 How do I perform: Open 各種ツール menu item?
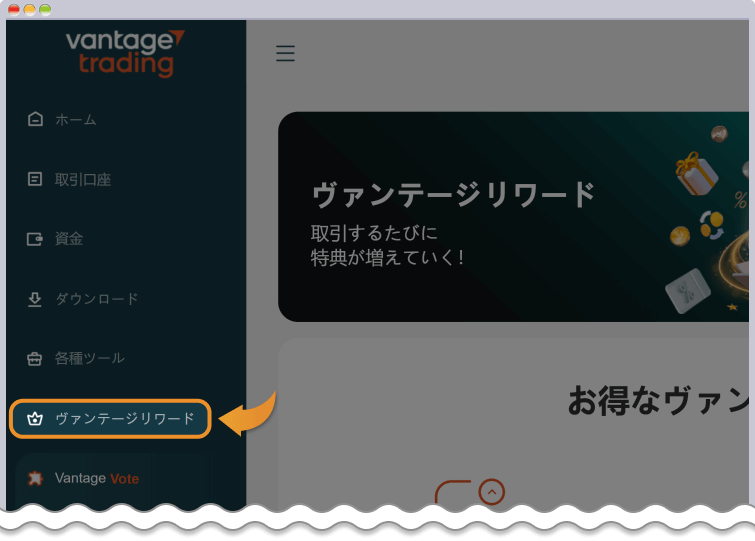point(90,359)
